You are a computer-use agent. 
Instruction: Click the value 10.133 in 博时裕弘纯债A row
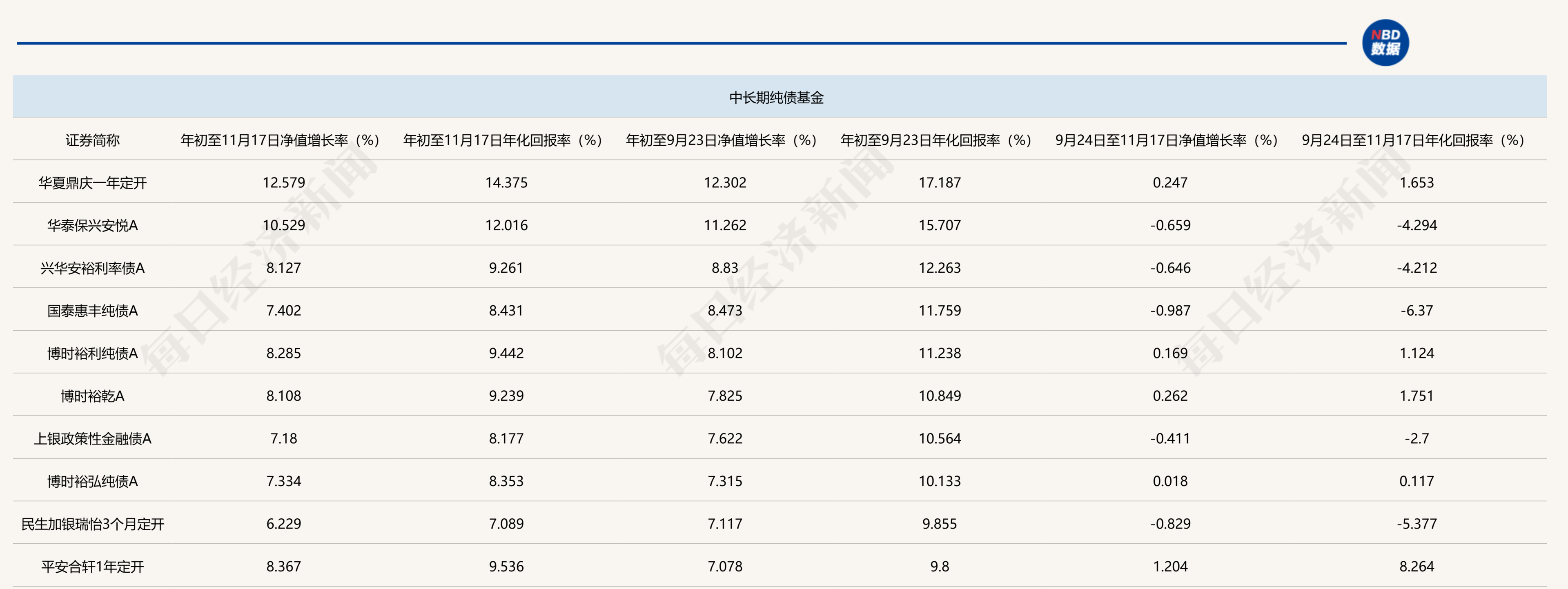[x=940, y=481]
